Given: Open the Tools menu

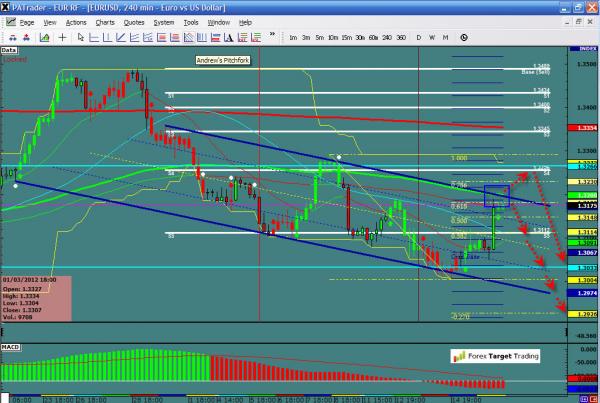Looking at the screenshot, I should point(191,22).
